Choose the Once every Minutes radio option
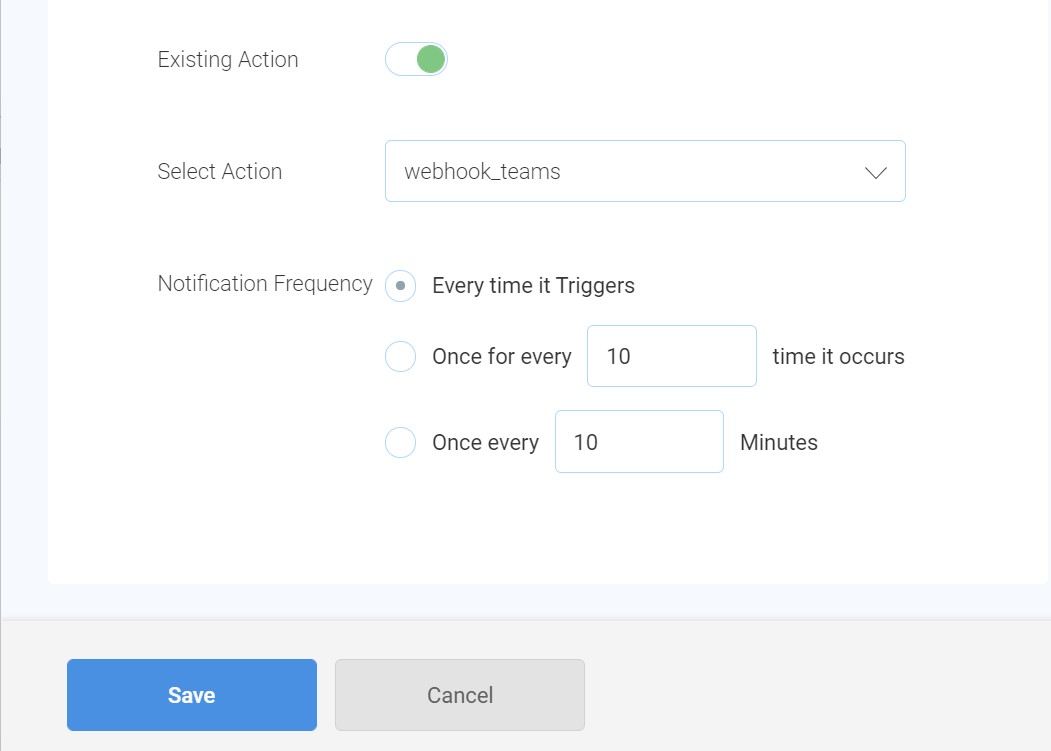Viewport: 1051px width, 751px height. [x=400, y=442]
